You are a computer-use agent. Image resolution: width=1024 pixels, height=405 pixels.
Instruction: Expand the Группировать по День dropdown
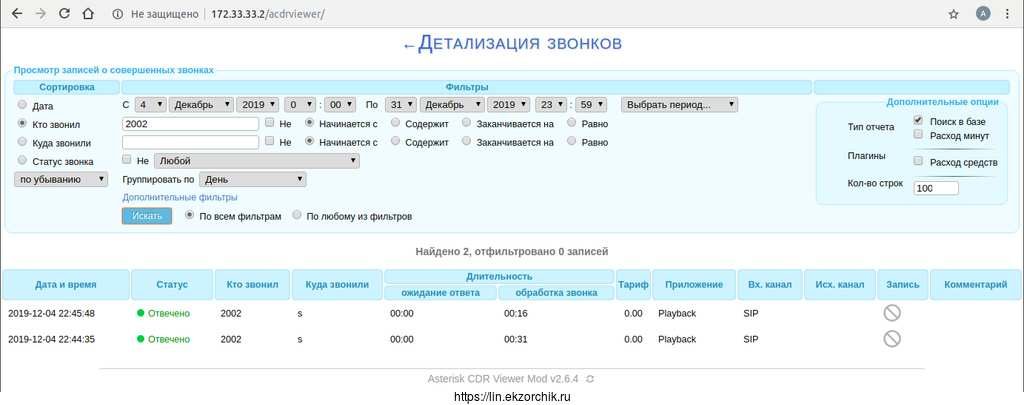253,179
